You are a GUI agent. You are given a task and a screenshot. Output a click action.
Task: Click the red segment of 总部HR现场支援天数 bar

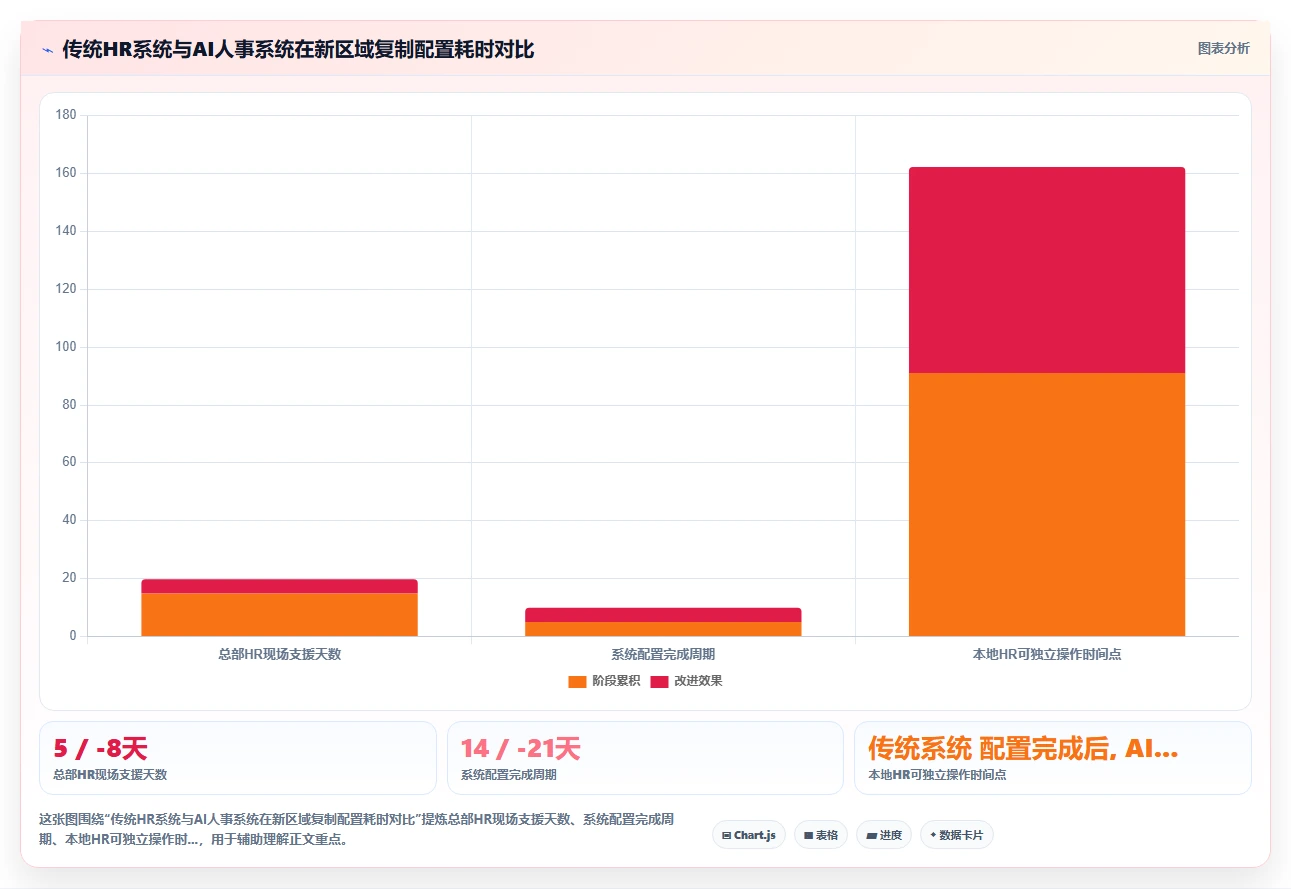point(279,586)
